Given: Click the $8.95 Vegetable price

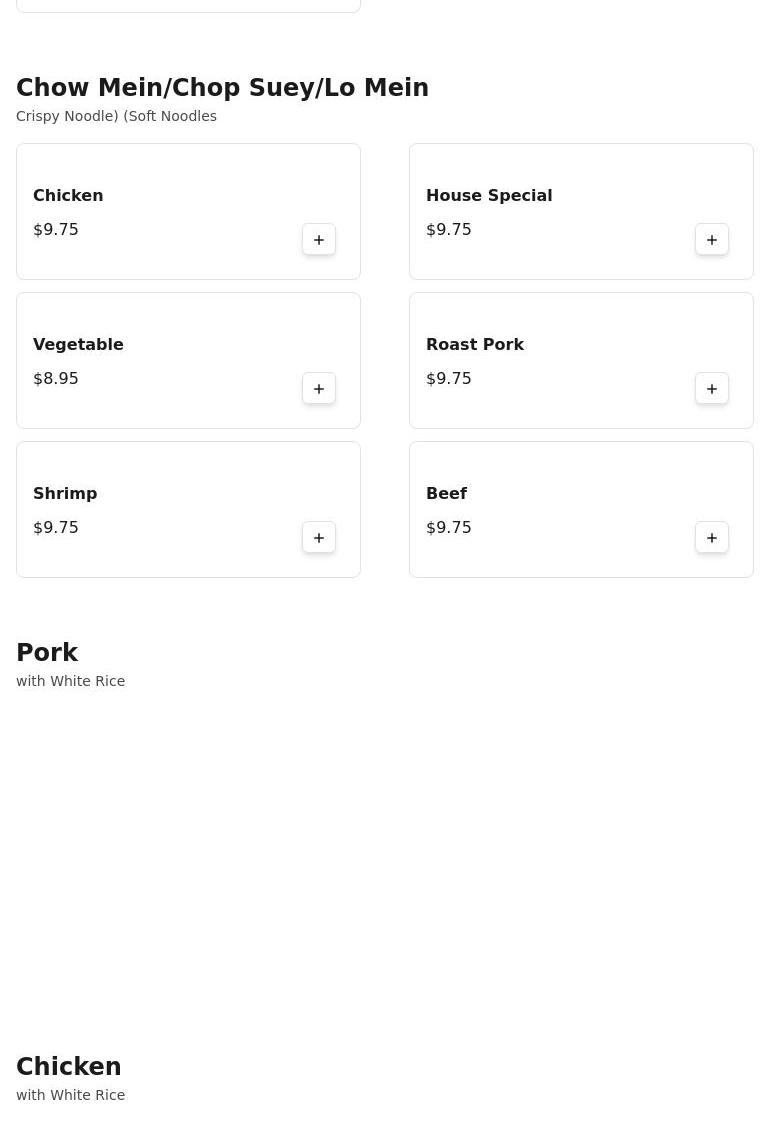Looking at the screenshot, I should (56, 379).
